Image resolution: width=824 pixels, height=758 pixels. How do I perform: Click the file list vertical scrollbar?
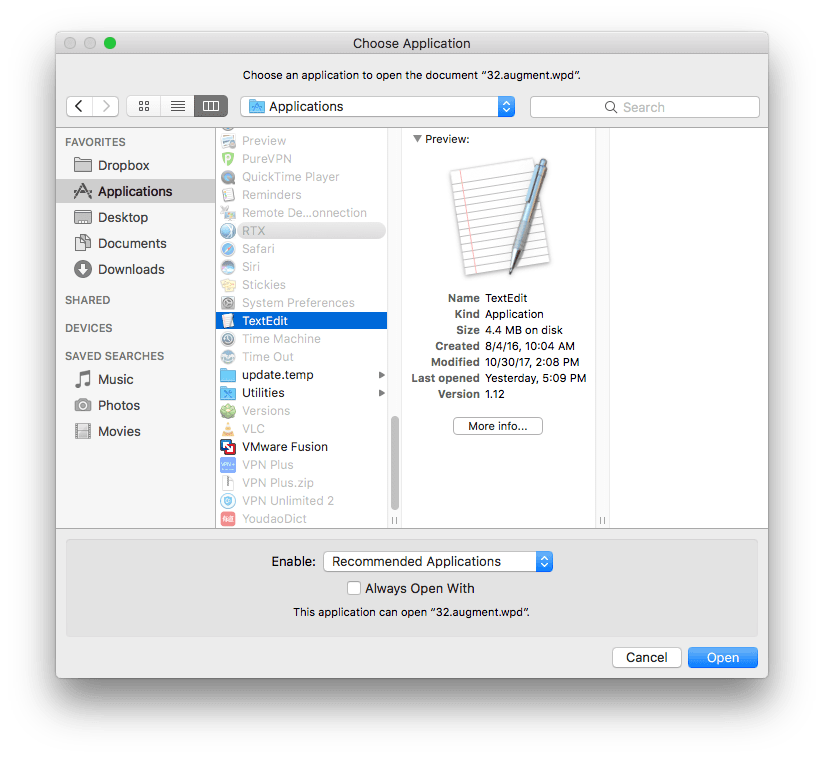pos(395,463)
